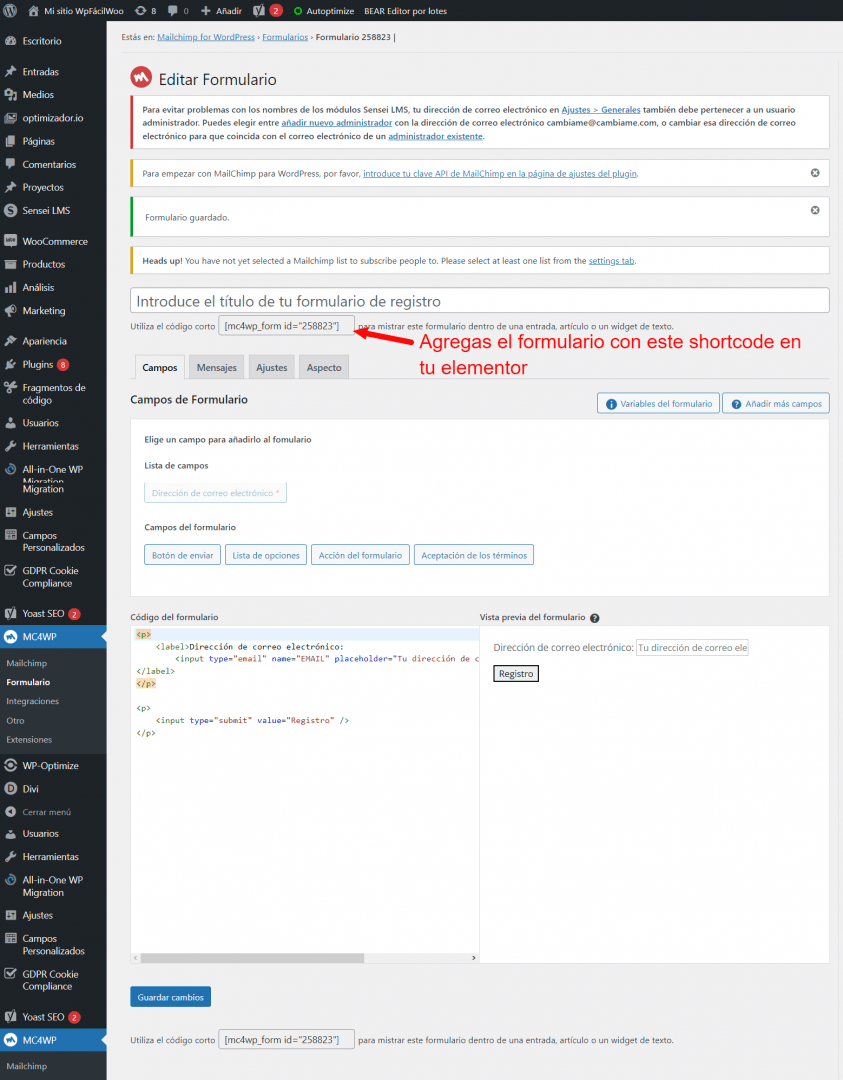
Task: Switch to the Campos tab
Action: point(160,367)
